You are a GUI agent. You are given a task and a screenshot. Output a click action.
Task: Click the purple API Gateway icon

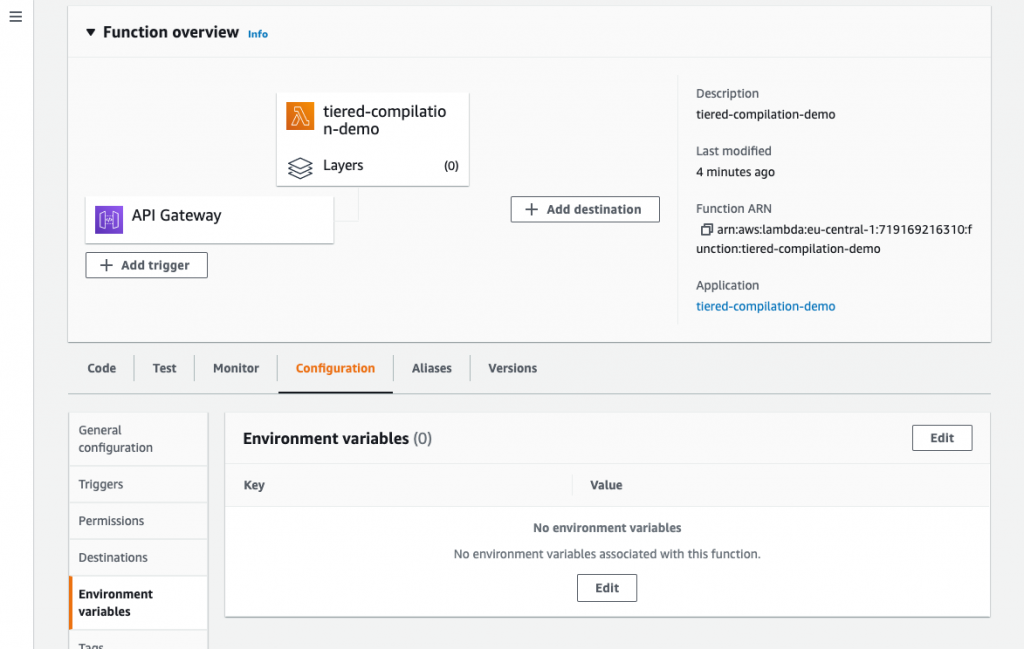pos(109,219)
